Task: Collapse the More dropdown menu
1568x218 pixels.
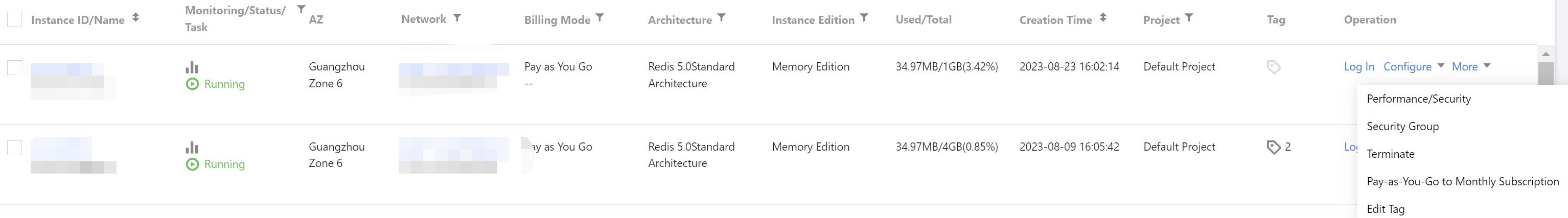Action: (1470, 67)
